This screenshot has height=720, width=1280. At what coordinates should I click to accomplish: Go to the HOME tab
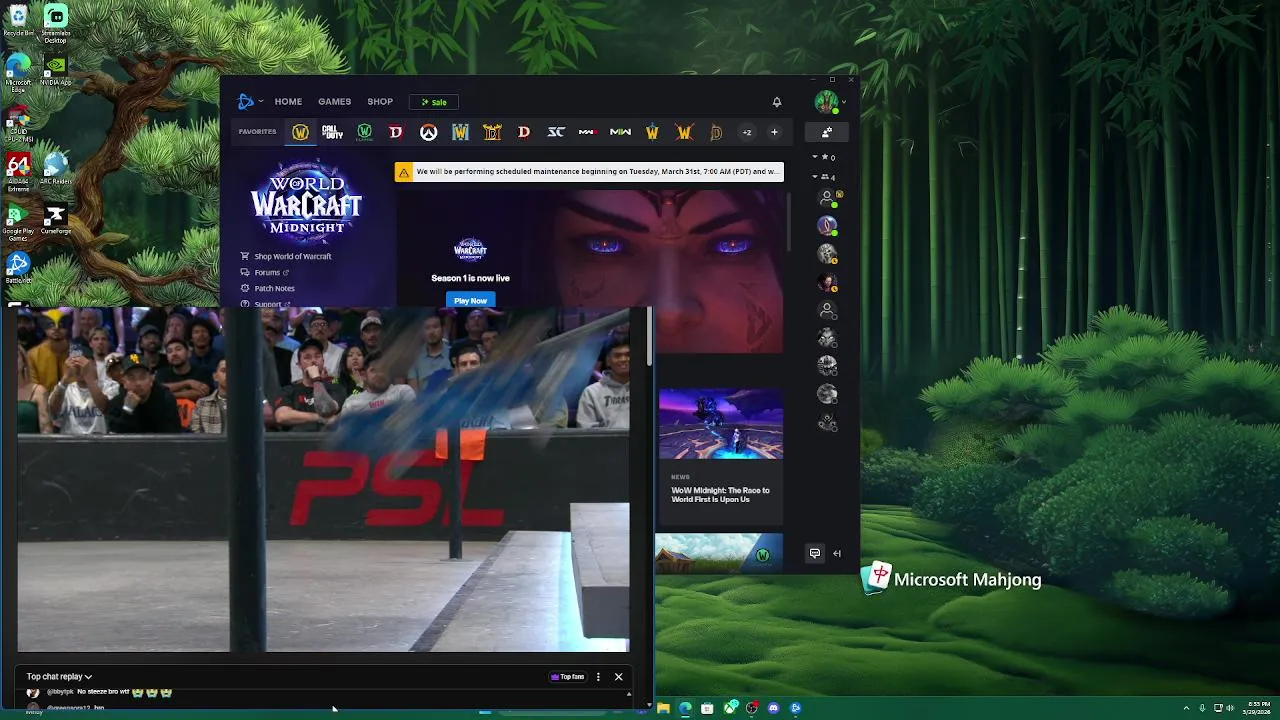coord(288,102)
